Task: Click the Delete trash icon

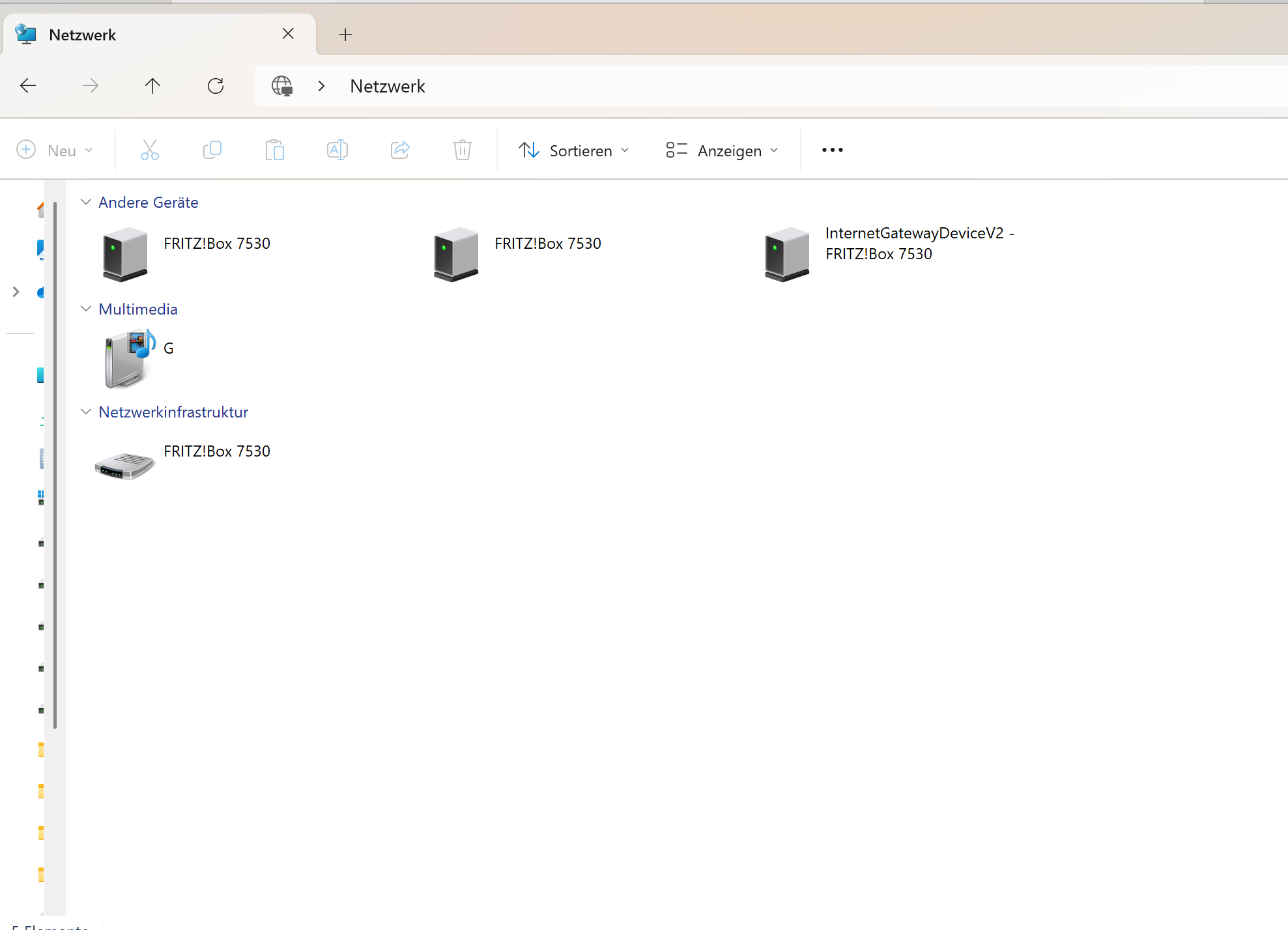Action: click(463, 150)
